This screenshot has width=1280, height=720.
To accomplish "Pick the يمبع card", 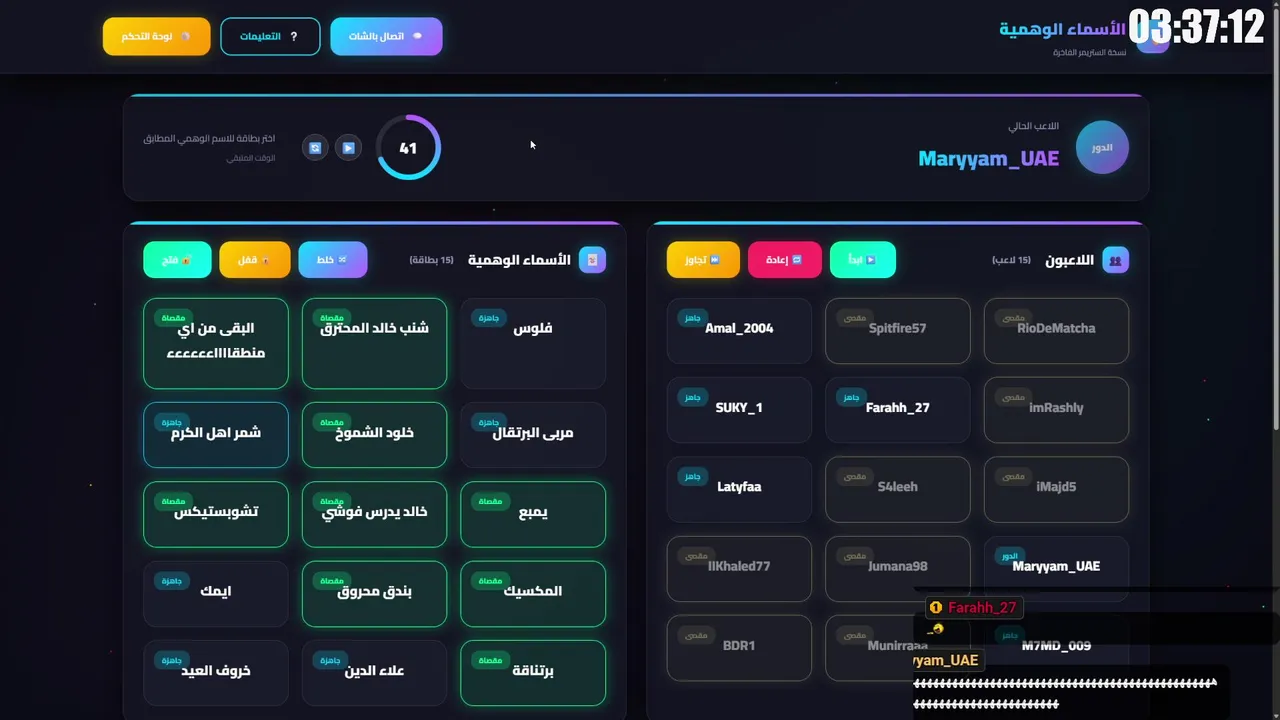I will [533, 514].
